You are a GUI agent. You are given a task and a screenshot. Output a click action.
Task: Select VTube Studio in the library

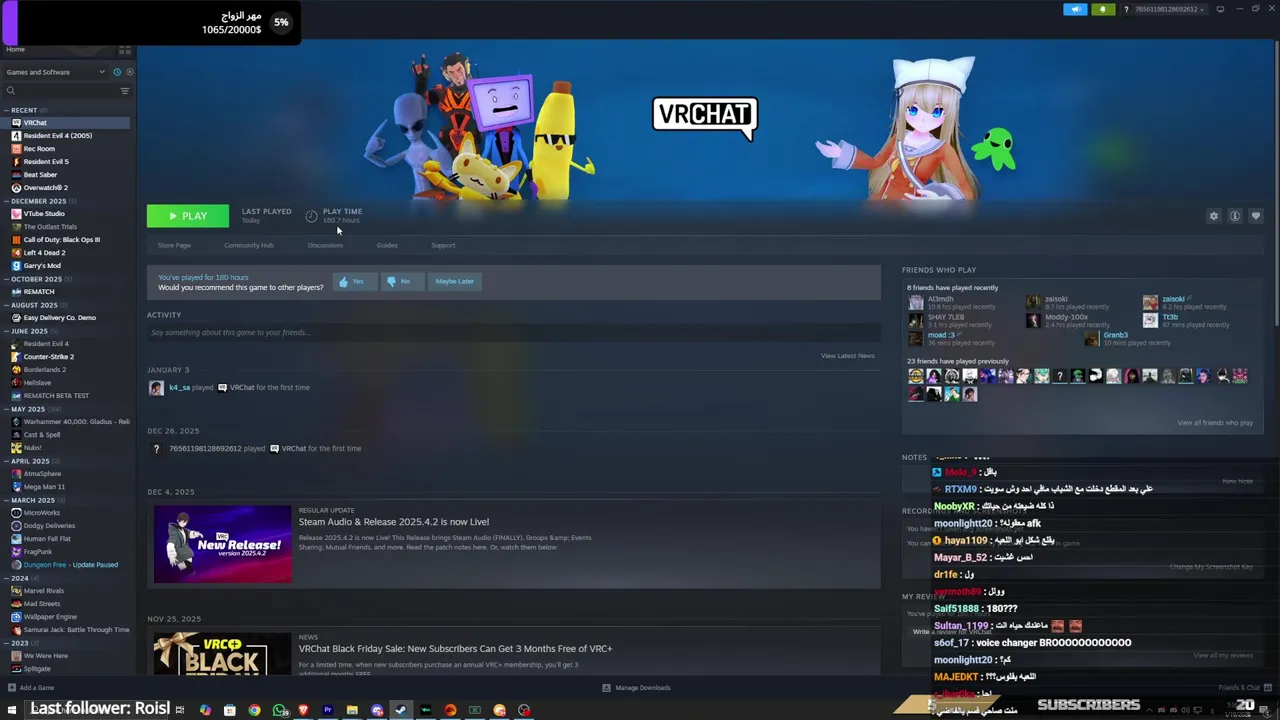click(44, 214)
